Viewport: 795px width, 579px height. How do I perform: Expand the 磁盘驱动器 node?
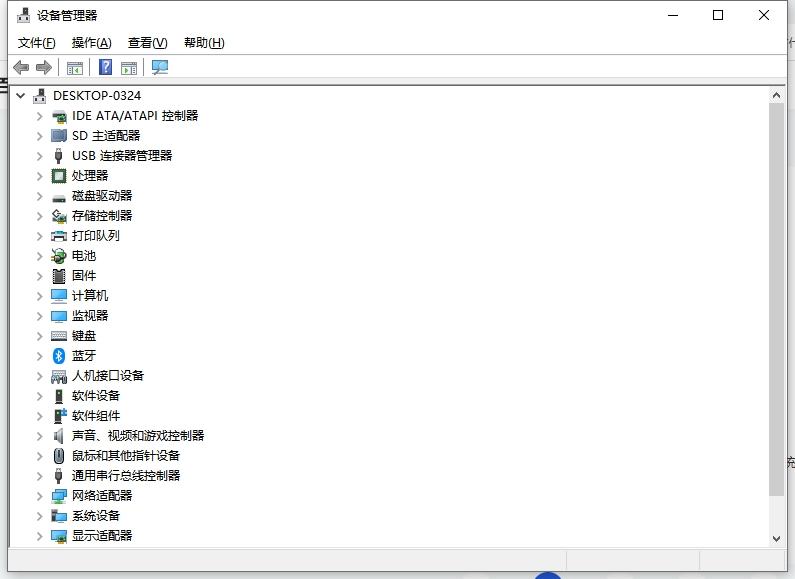point(40,196)
